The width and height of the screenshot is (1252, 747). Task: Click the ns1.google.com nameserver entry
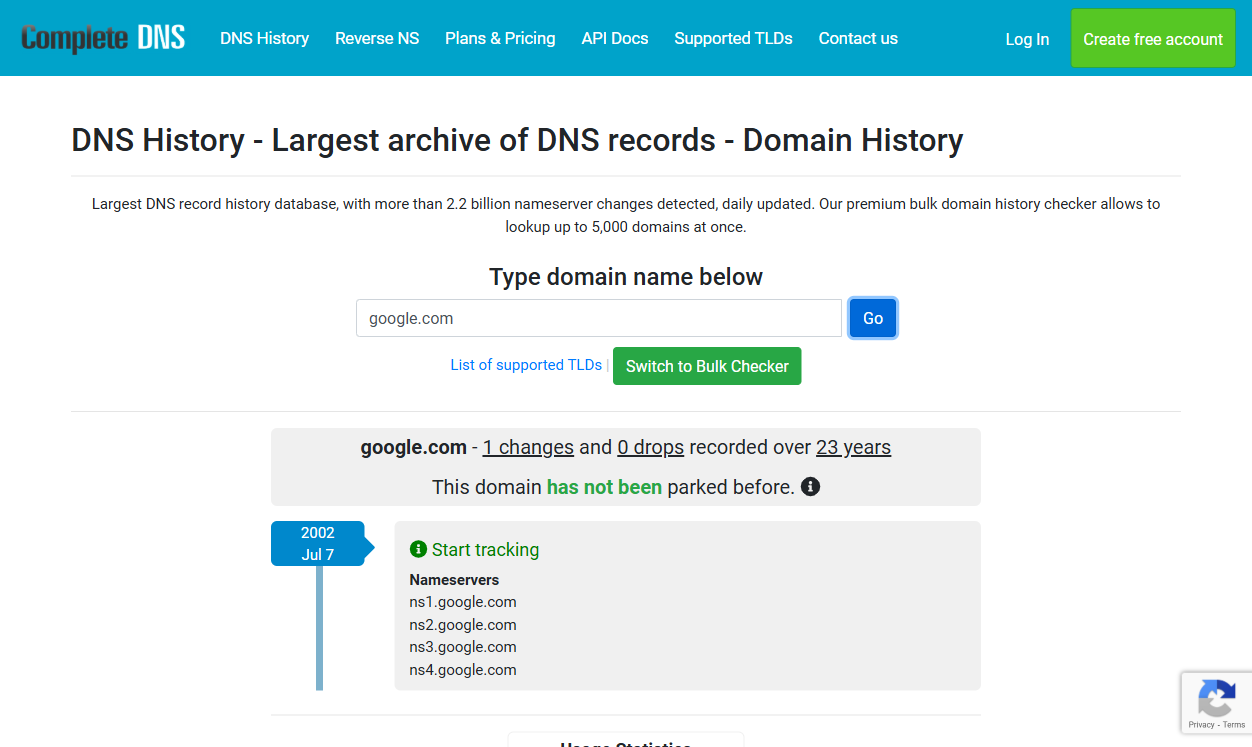[463, 602]
